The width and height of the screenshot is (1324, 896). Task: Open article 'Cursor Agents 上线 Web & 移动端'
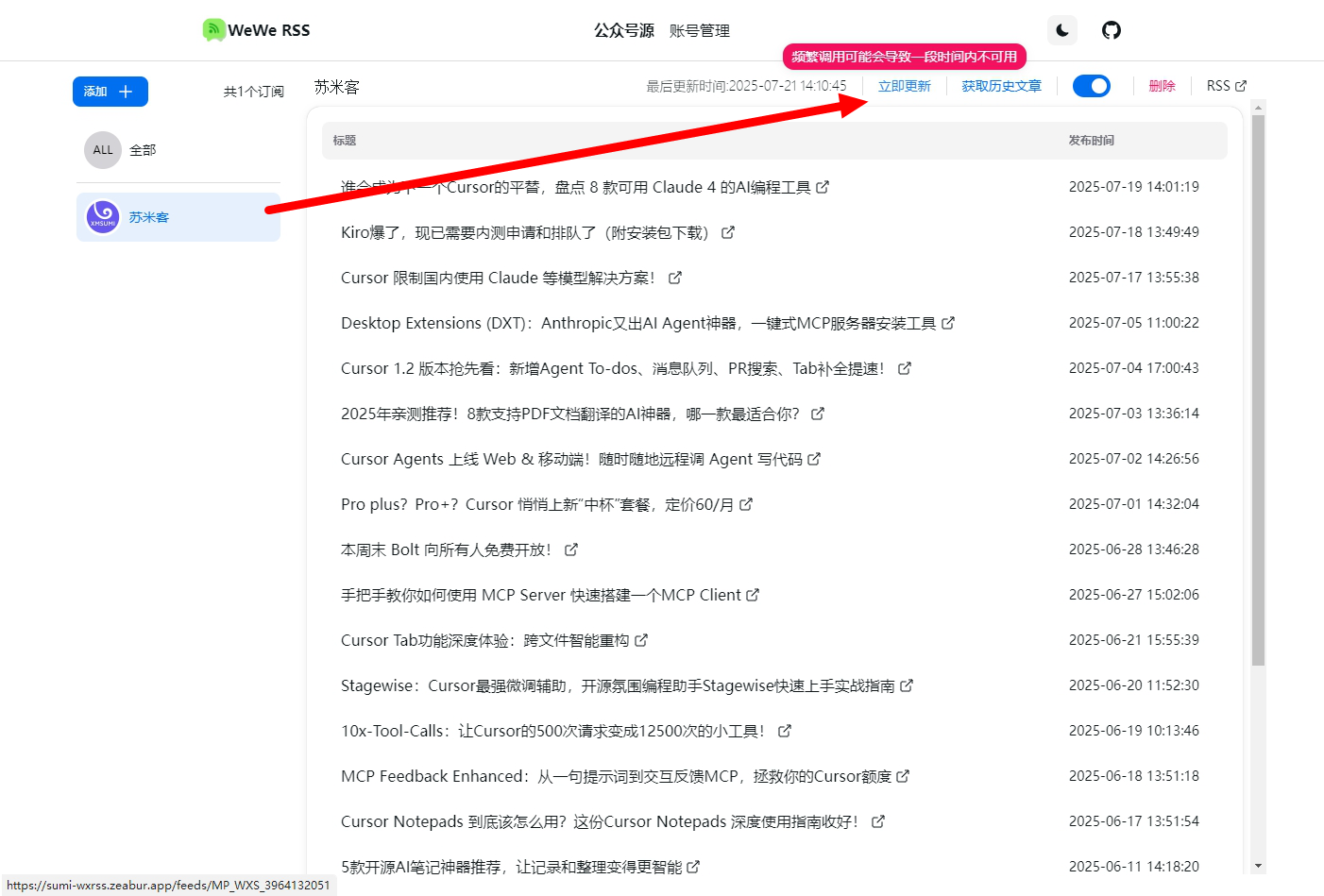click(571, 459)
